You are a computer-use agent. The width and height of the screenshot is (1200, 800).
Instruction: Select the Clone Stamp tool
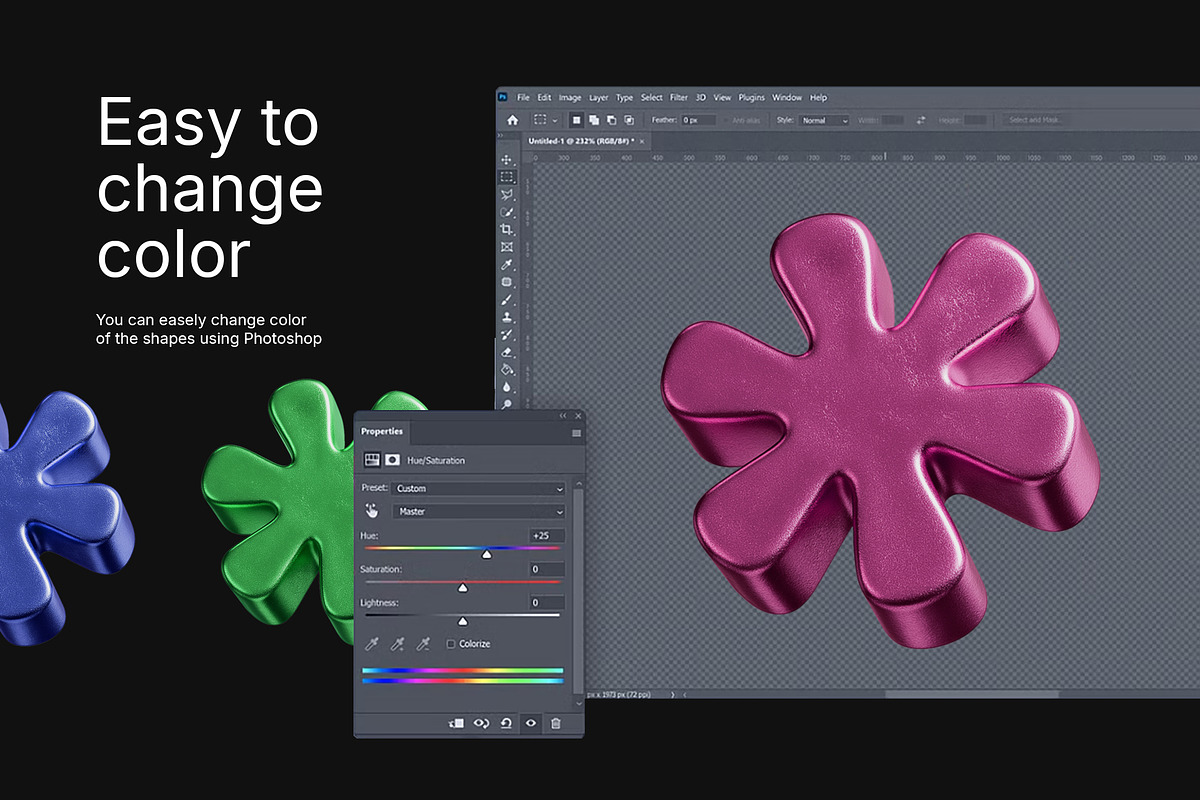[507, 317]
